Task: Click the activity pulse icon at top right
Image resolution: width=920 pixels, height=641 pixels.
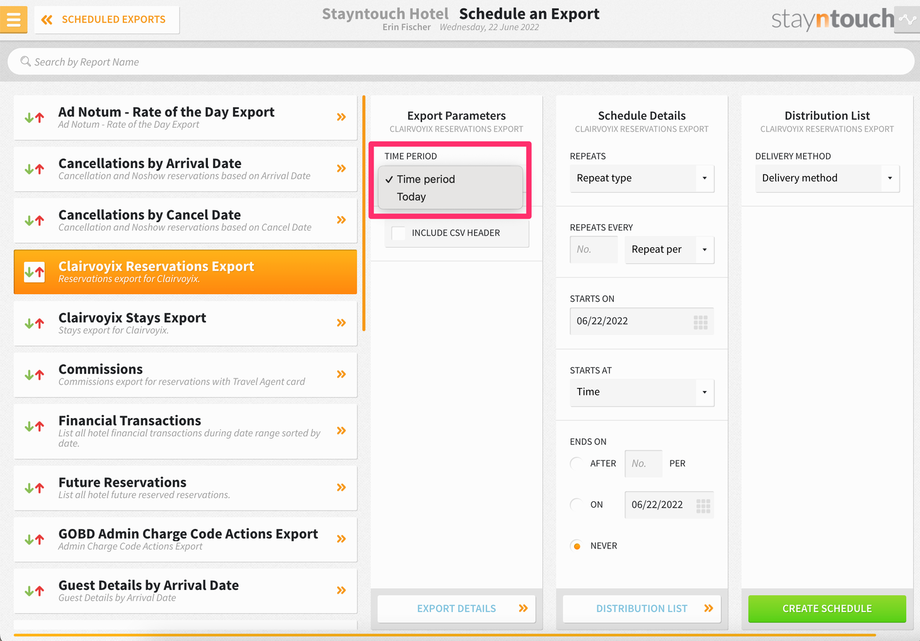Action: click(x=907, y=19)
